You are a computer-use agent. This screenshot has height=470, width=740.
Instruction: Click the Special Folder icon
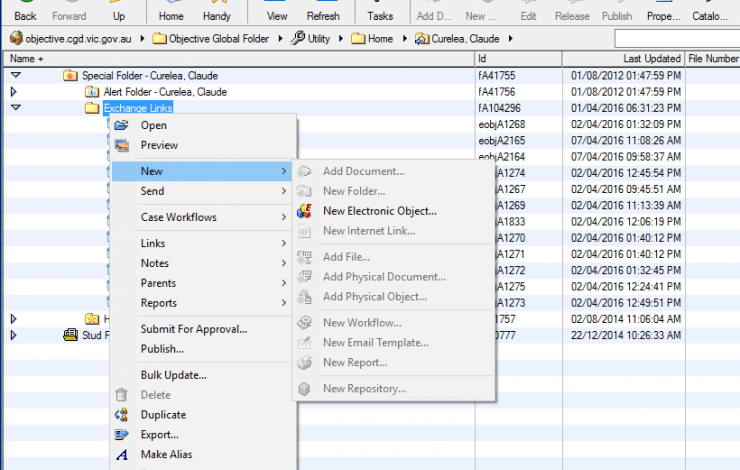click(70, 75)
